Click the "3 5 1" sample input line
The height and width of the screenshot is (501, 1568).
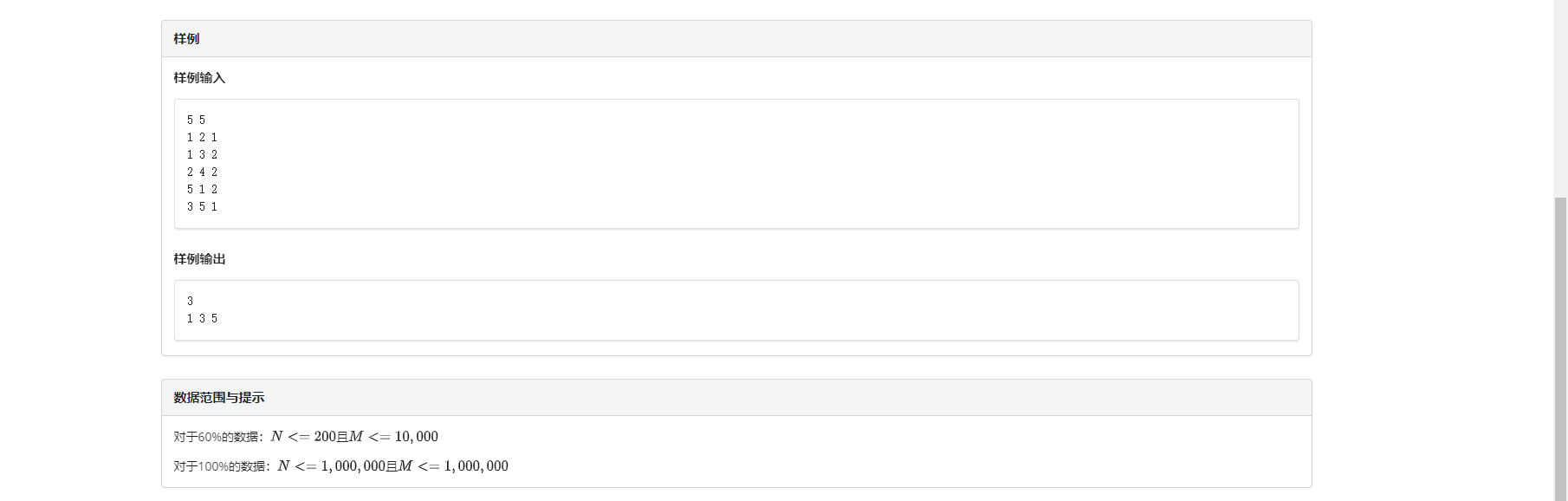(202, 207)
